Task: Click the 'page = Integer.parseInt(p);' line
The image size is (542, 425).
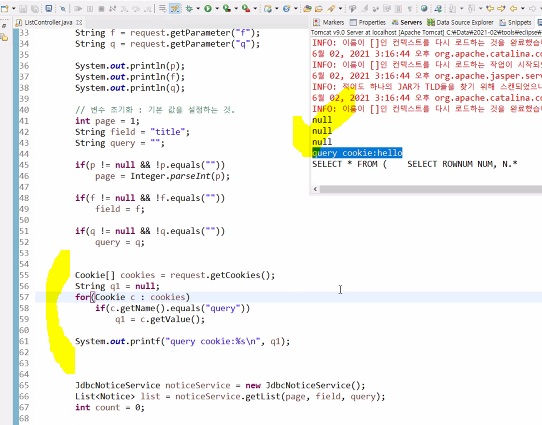Action: click(x=162, y=176)
